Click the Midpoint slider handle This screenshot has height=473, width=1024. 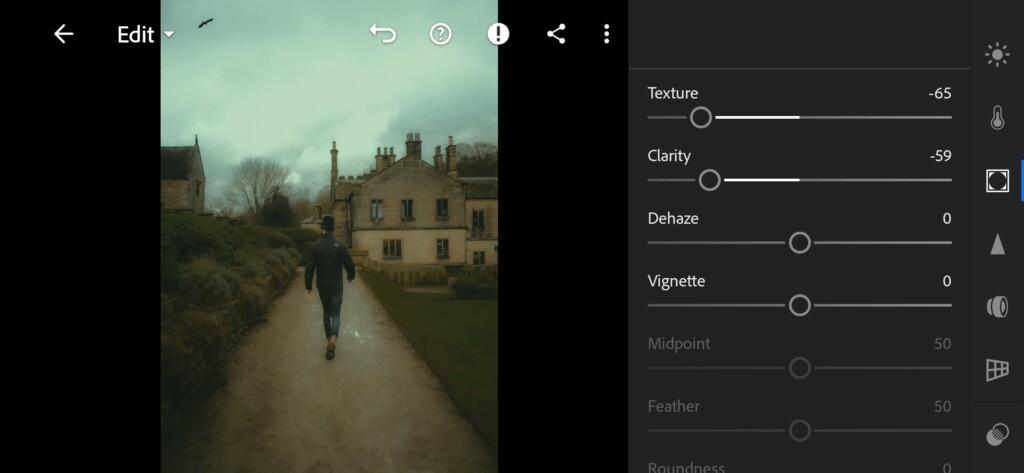(799, 368)
